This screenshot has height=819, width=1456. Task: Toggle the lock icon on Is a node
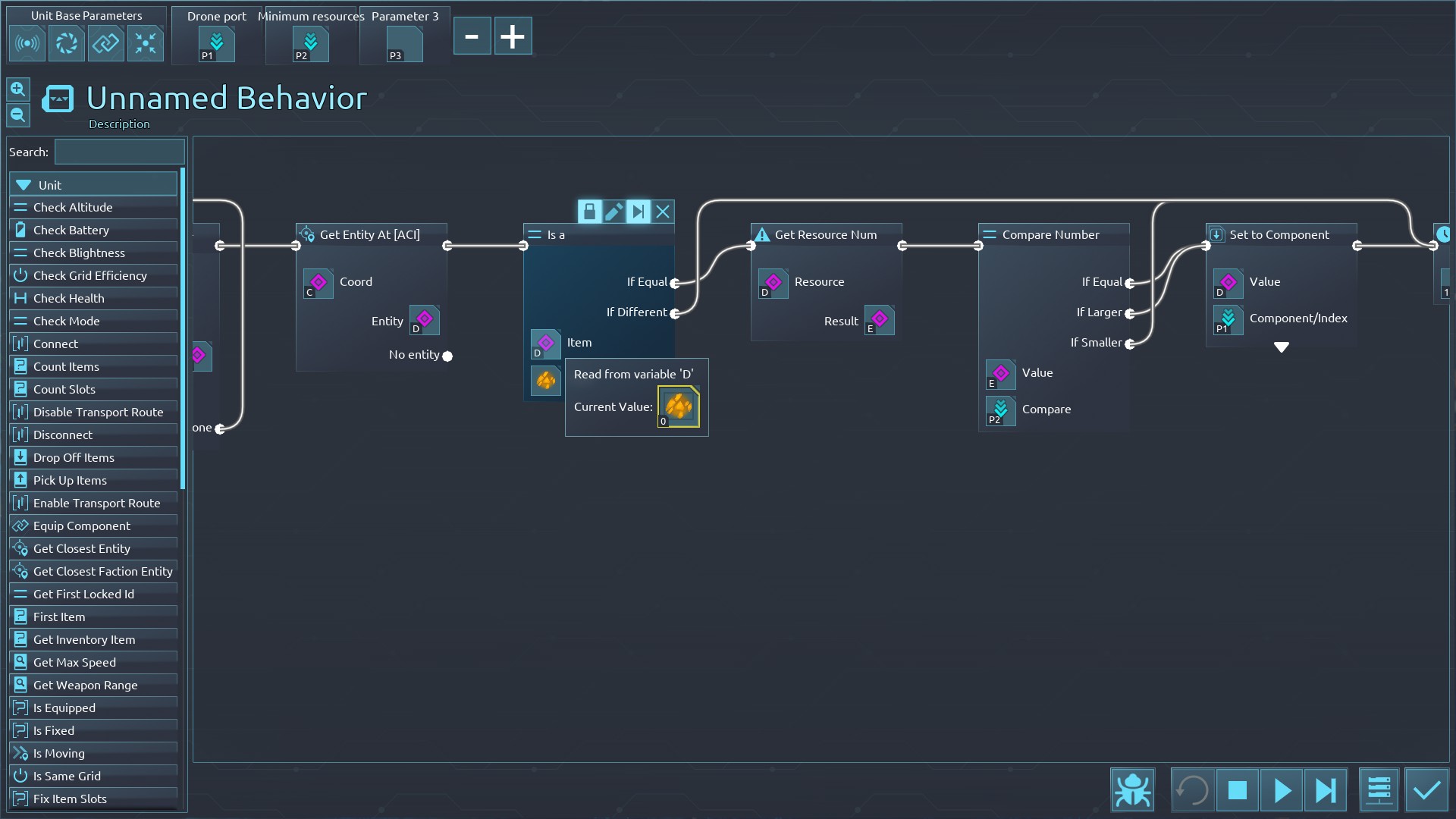(x=589, y=212)
